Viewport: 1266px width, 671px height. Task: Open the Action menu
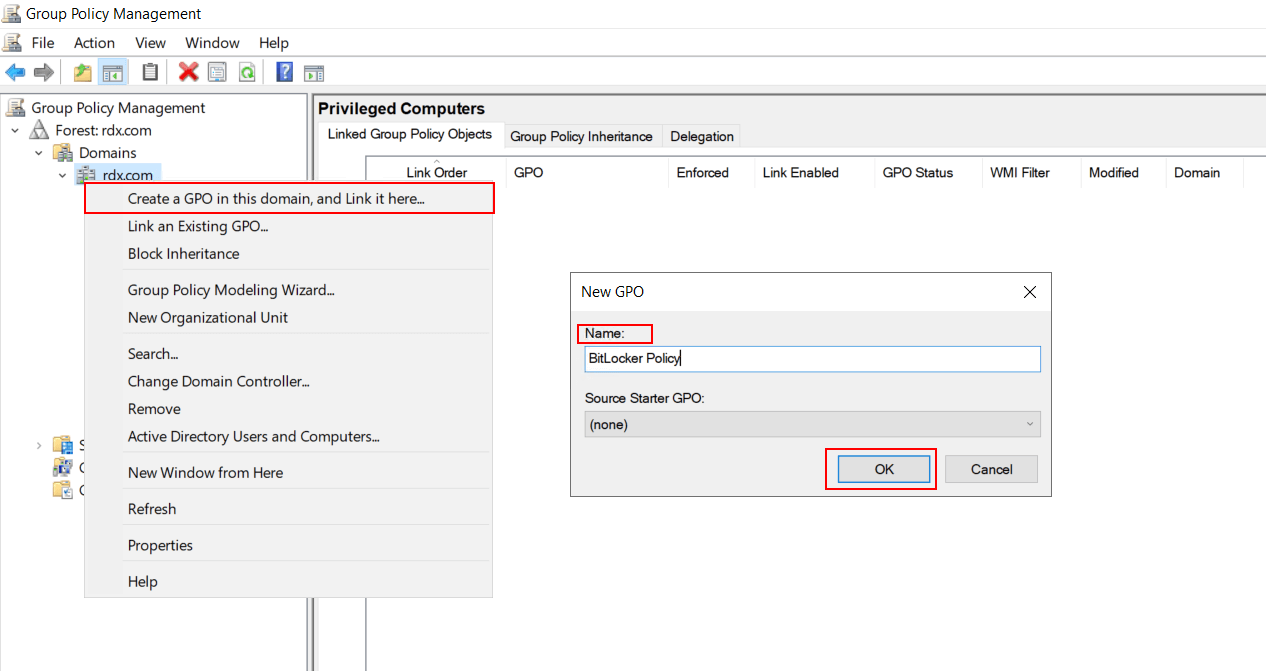[x=94, y=42]
